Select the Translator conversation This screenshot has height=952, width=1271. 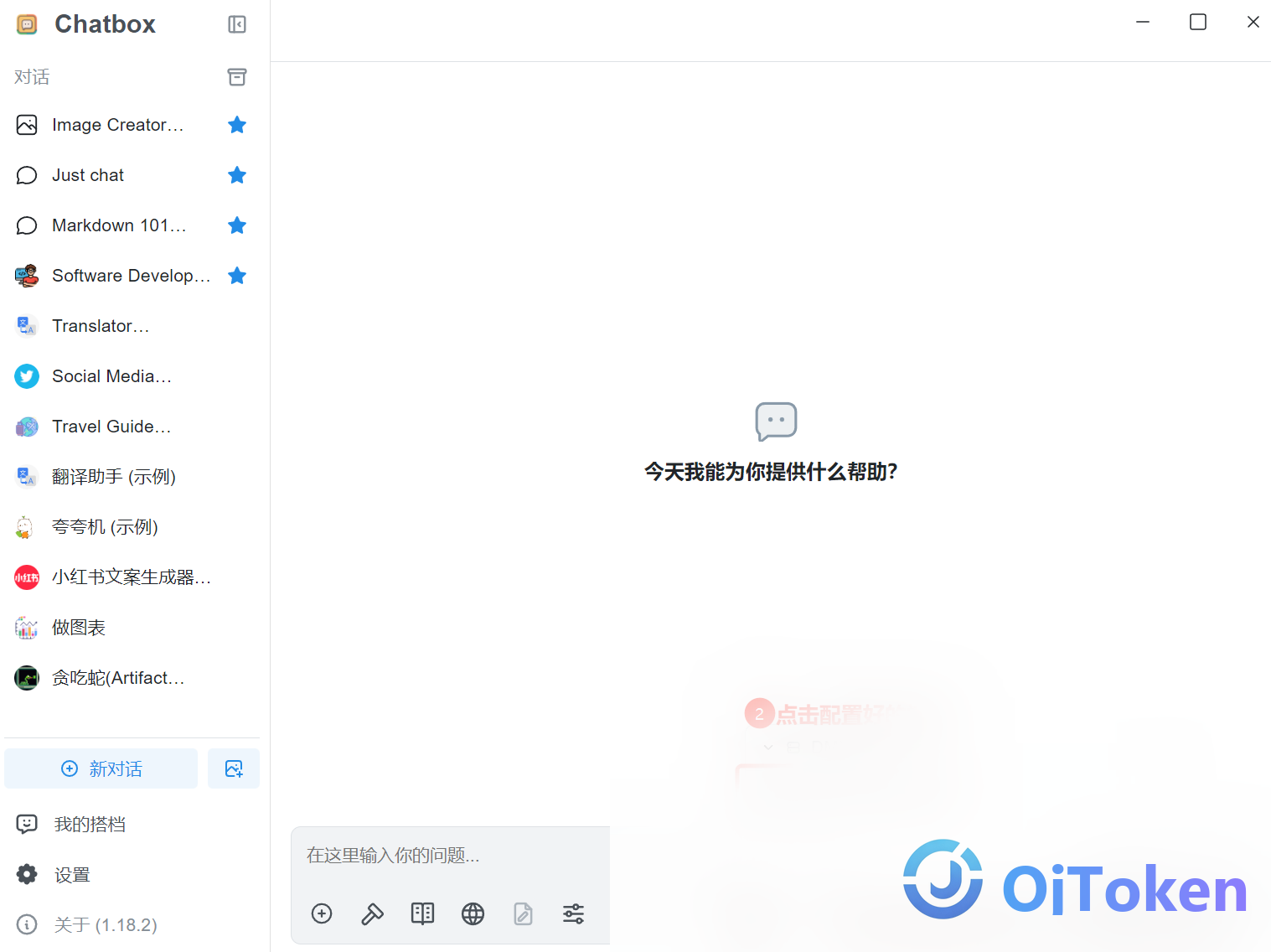click(x=132, y=326)
